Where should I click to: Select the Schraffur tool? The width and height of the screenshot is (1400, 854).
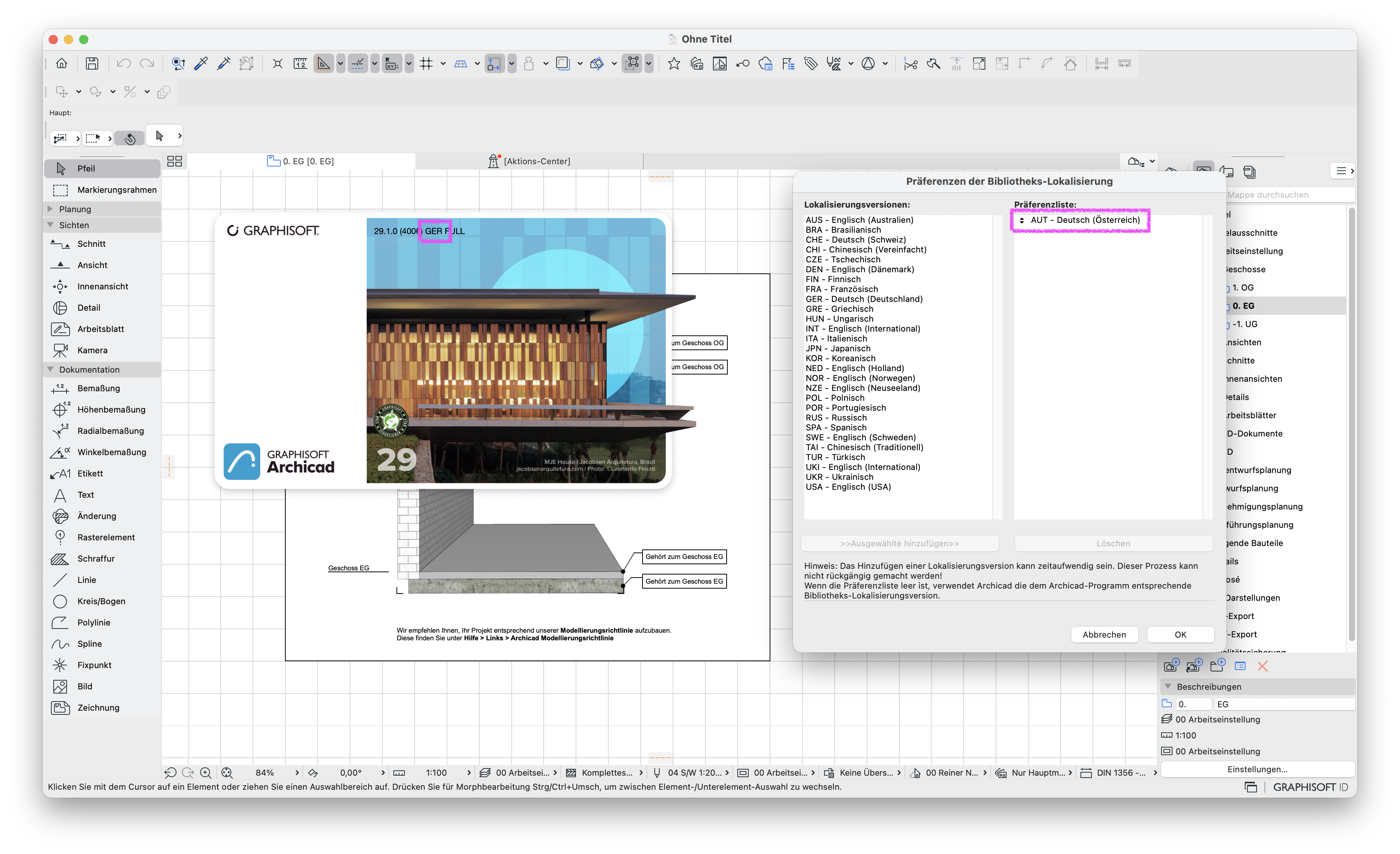coord(102,559)
